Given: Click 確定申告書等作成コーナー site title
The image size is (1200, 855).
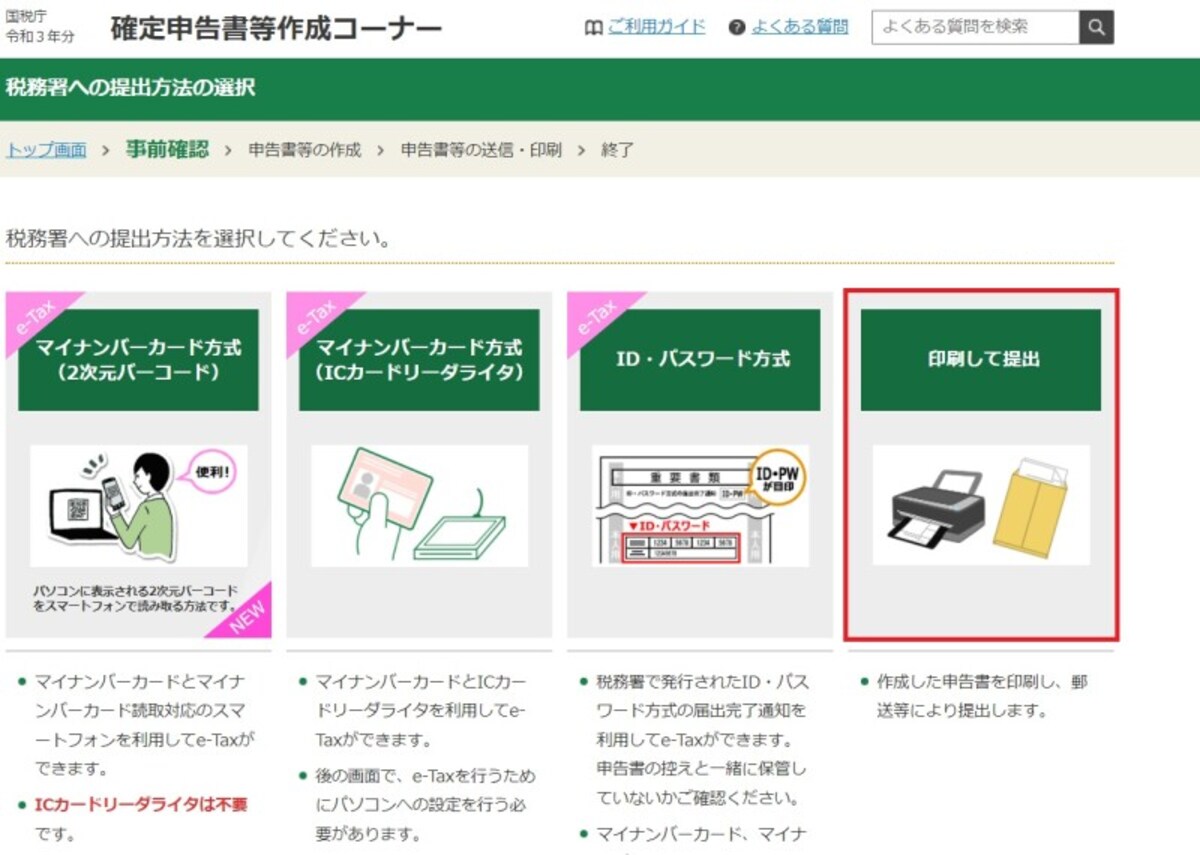Looking at the screenshot, I should (x=276, y=28).
